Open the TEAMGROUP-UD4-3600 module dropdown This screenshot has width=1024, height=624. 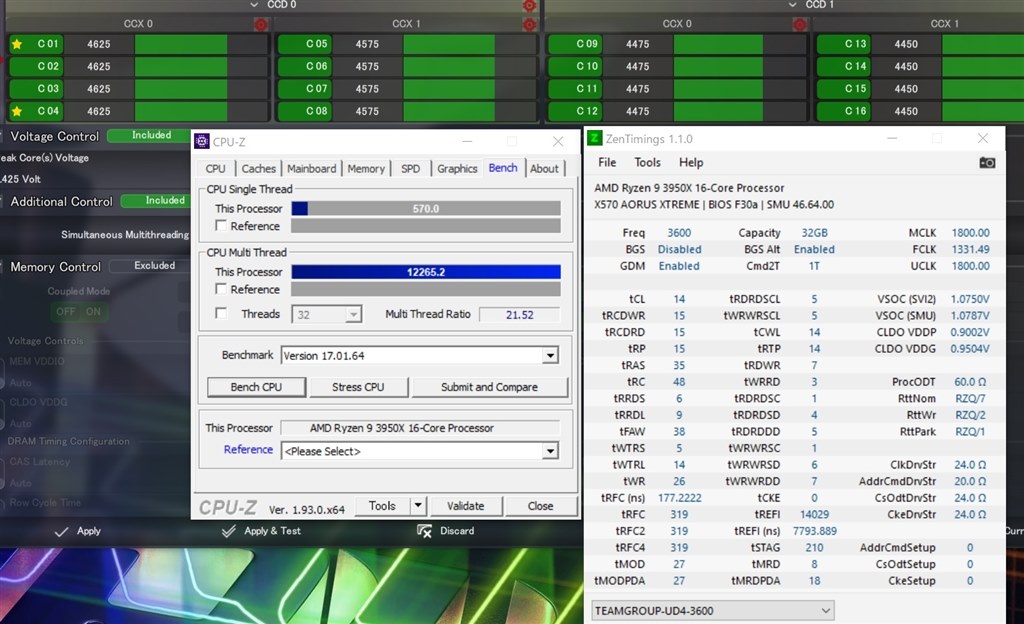712,611
